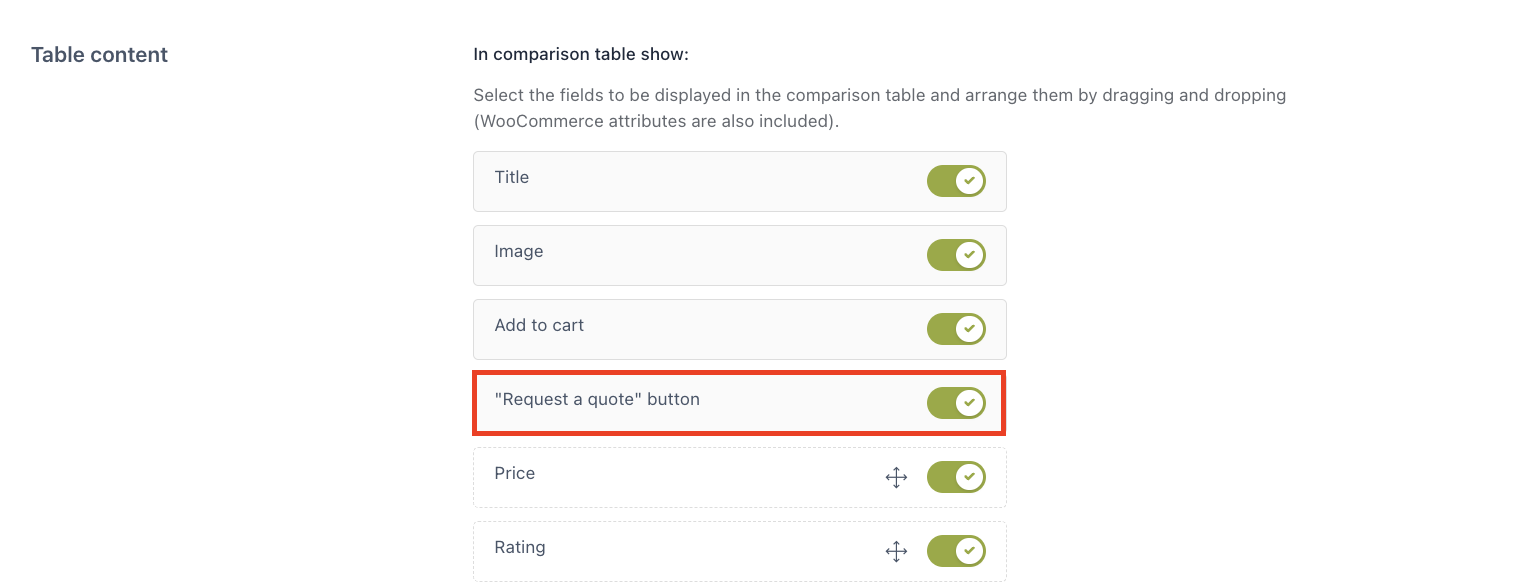Switch off the "Request a quote" button toggle
Image resolution: width=1530 pixels, height=586 pixels.
[x=956, y=403]
